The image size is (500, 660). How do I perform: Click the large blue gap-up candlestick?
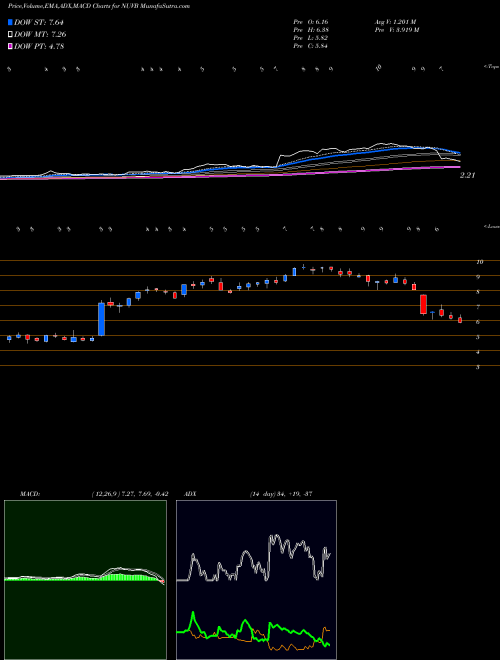click(101, 319)
